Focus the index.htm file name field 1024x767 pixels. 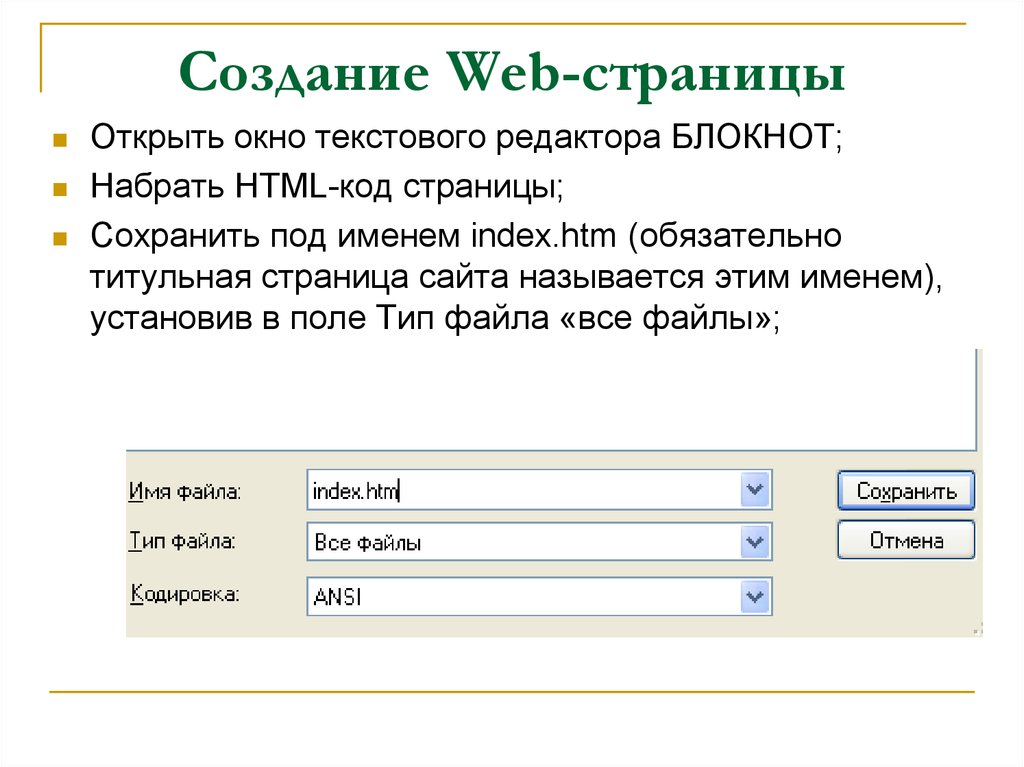(539, 490)
